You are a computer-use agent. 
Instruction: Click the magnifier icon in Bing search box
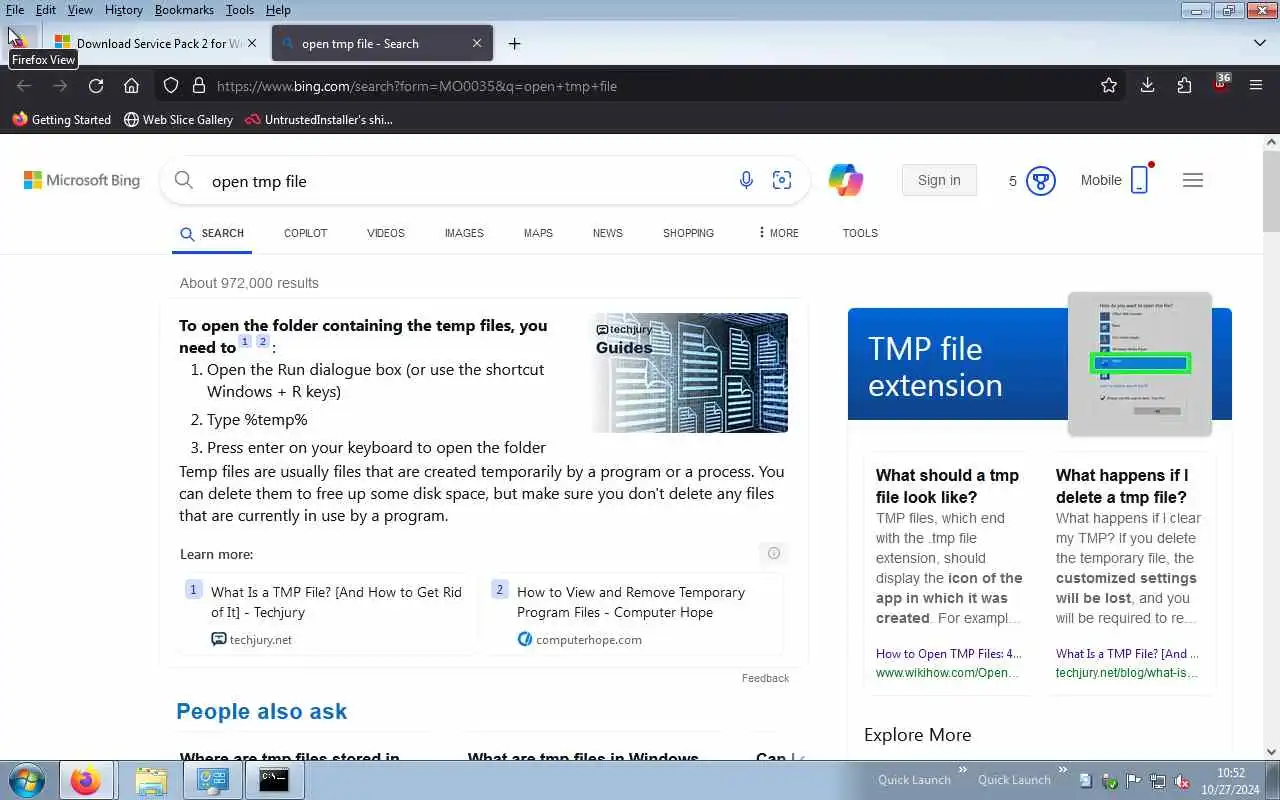pyautogui.click(x=184, y=180)
